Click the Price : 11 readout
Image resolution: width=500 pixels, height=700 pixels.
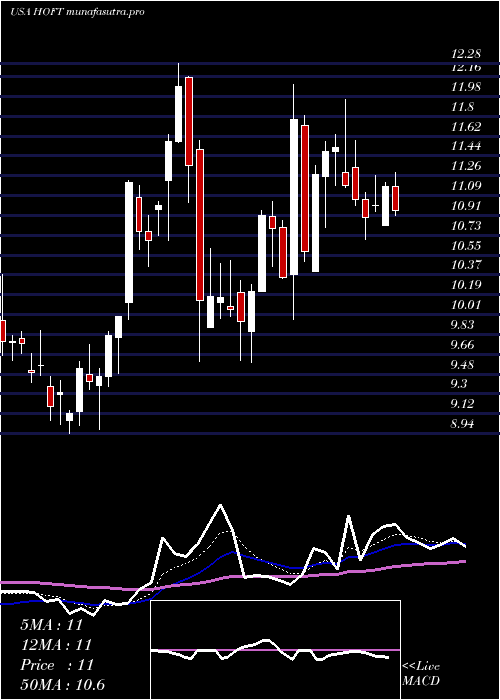pyautogui.click(x=57, y=665)
